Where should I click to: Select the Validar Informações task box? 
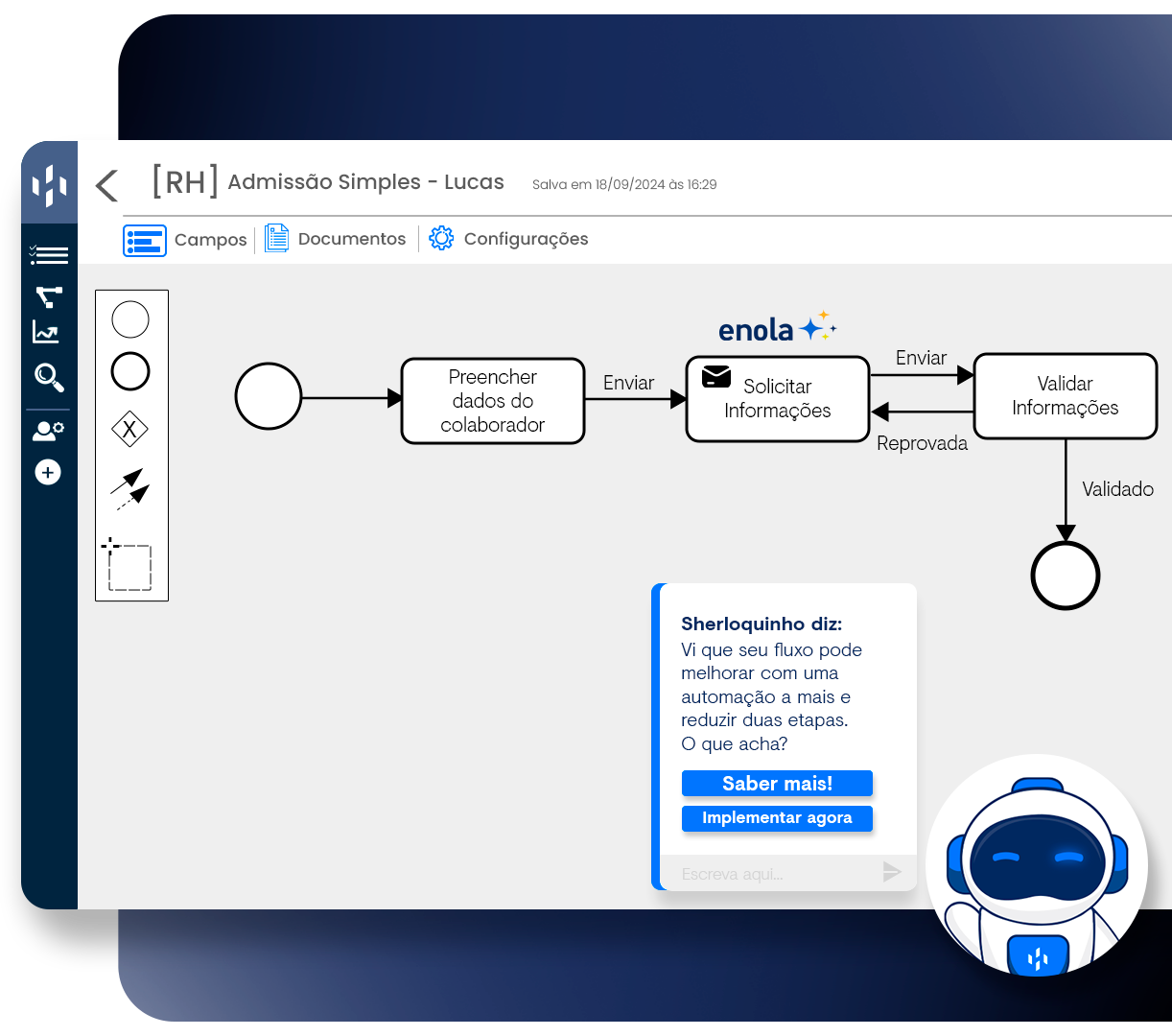click(1065, 396)
